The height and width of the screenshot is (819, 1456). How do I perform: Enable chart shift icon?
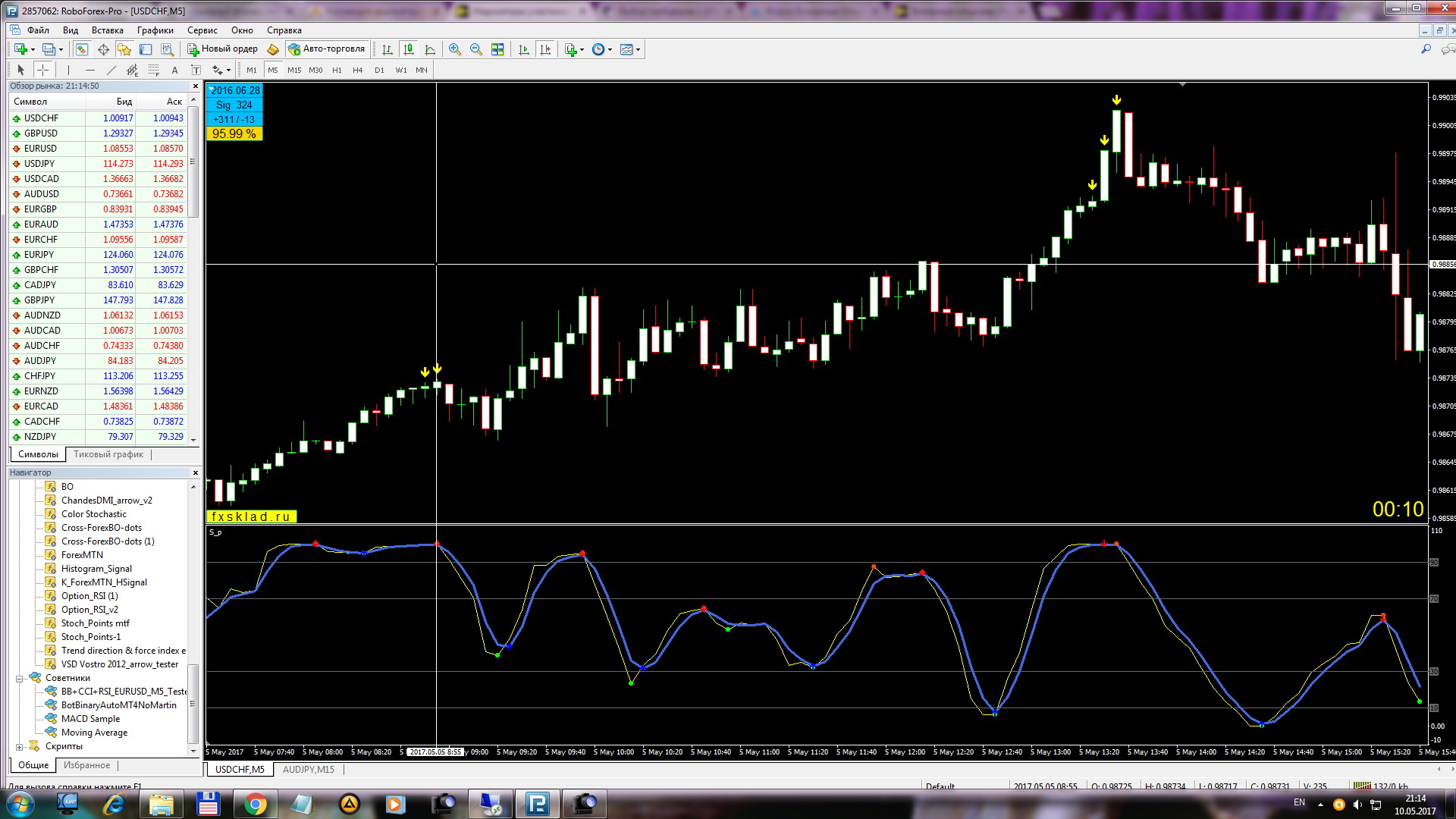click(x=545, y=49)
